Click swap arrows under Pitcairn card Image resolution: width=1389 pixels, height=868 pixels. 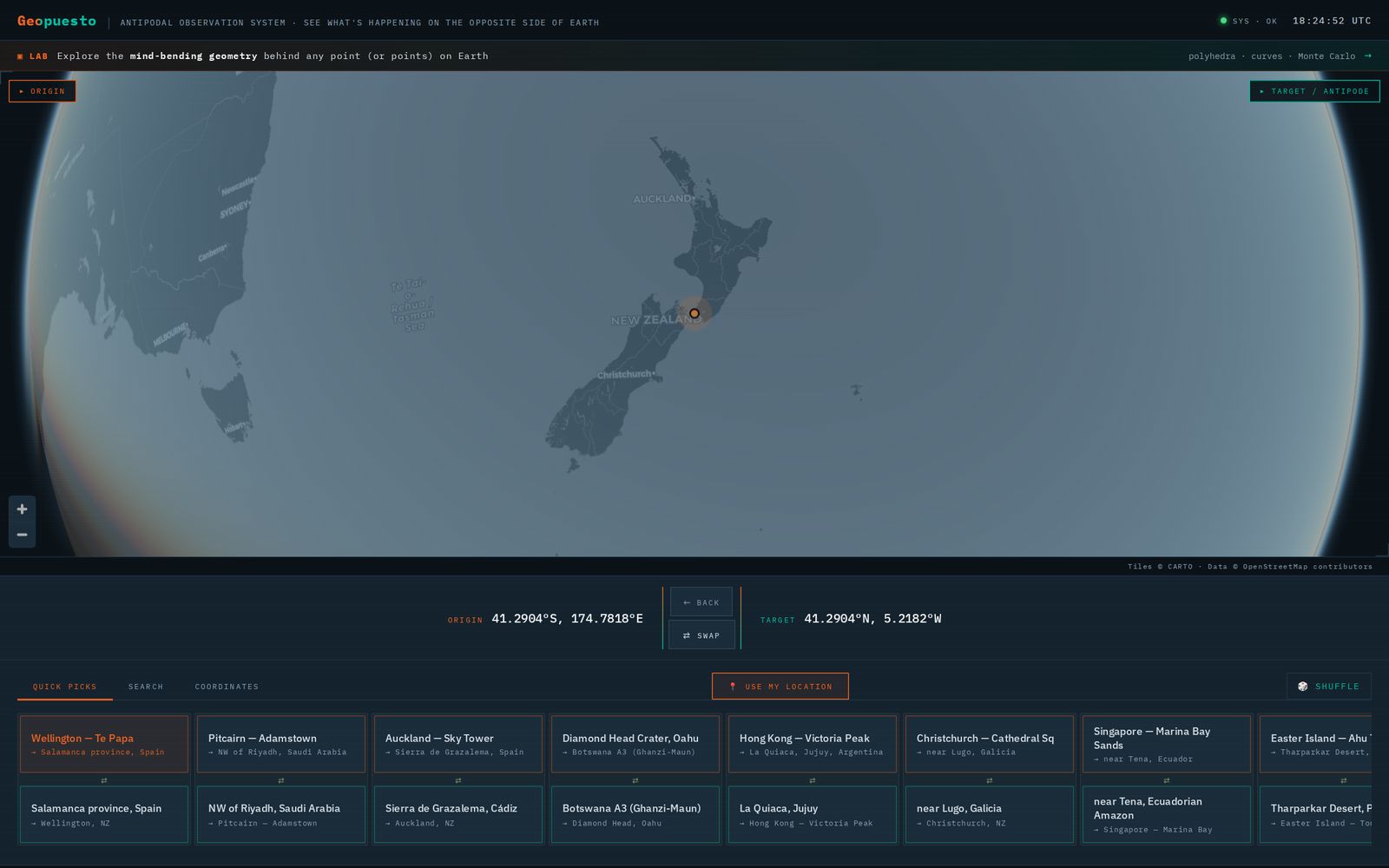pos(281,780)
